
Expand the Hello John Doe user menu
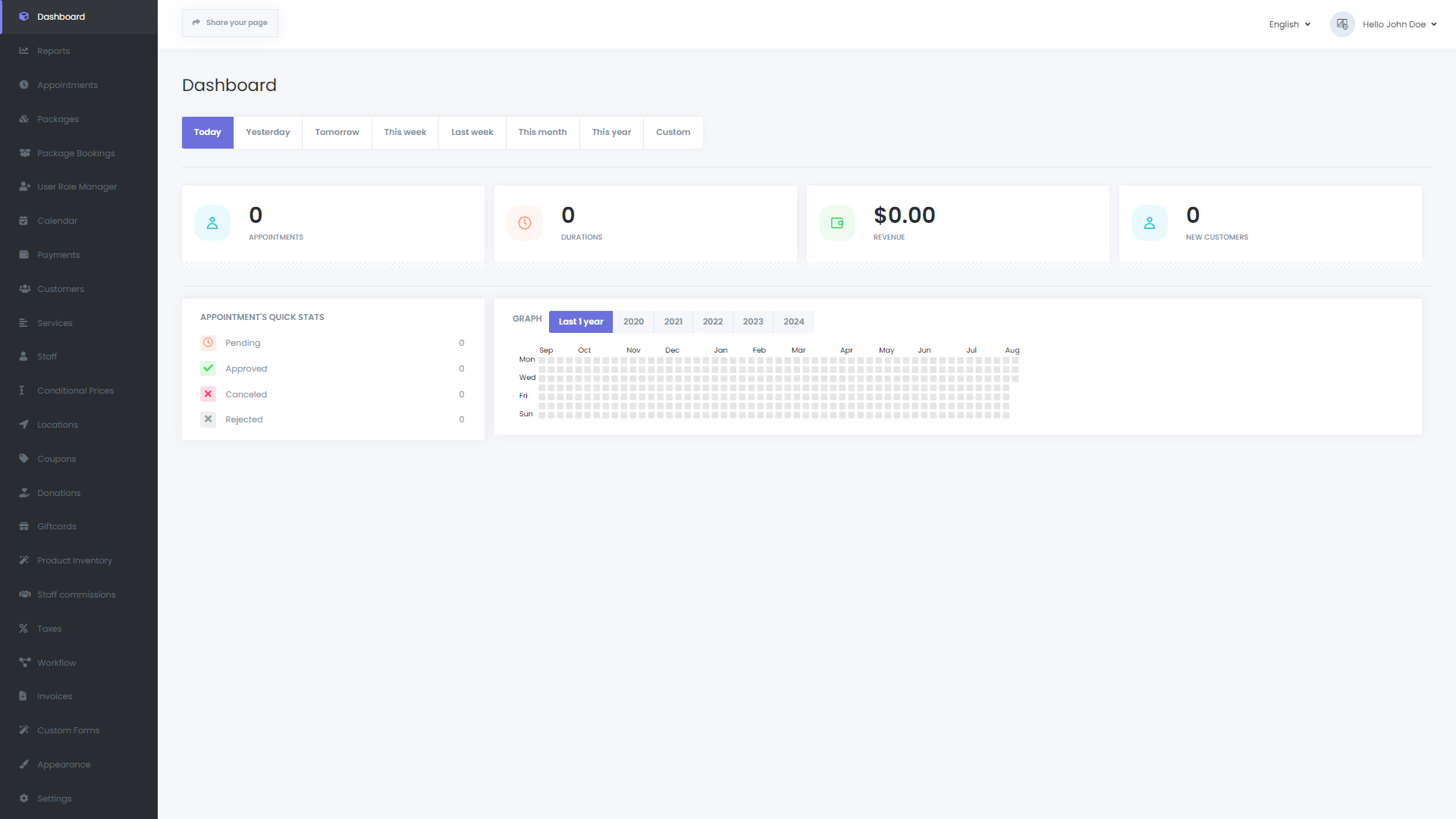[x=1398, y=24]
